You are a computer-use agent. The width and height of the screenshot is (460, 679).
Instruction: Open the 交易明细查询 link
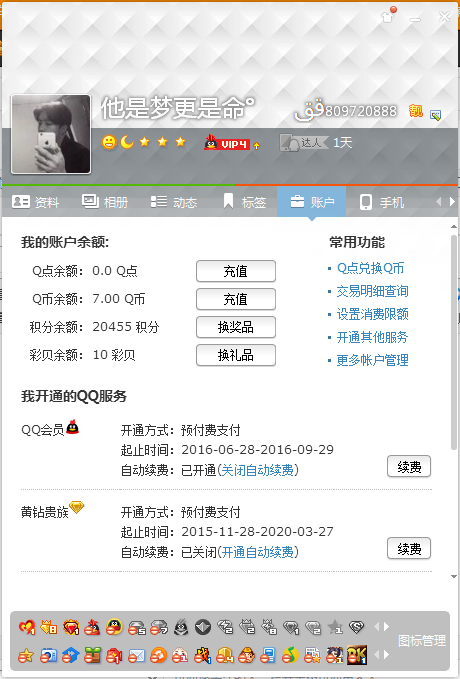373,291
